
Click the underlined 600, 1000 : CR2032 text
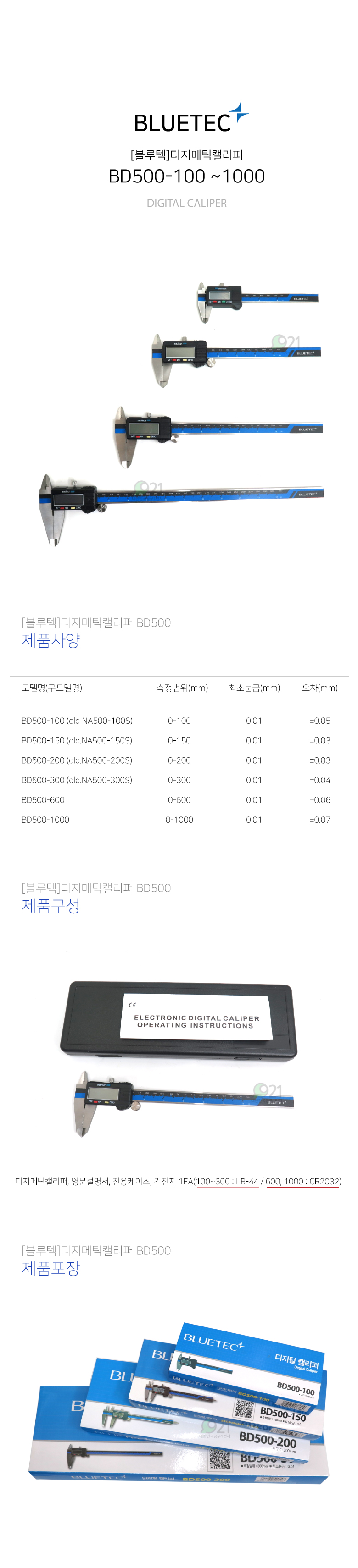[302, 1182]
